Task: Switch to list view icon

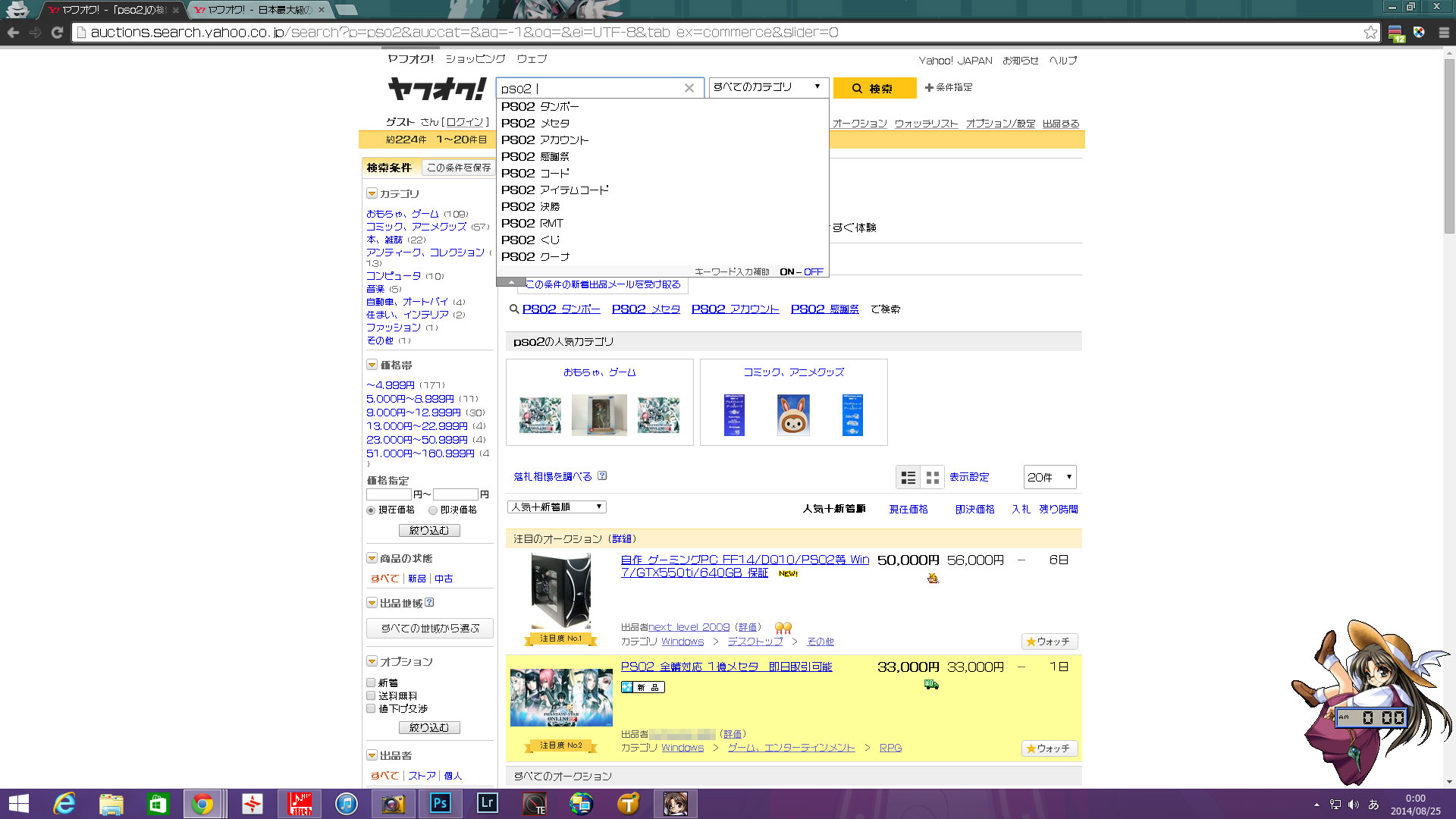Action: click(x=908, y=477)
